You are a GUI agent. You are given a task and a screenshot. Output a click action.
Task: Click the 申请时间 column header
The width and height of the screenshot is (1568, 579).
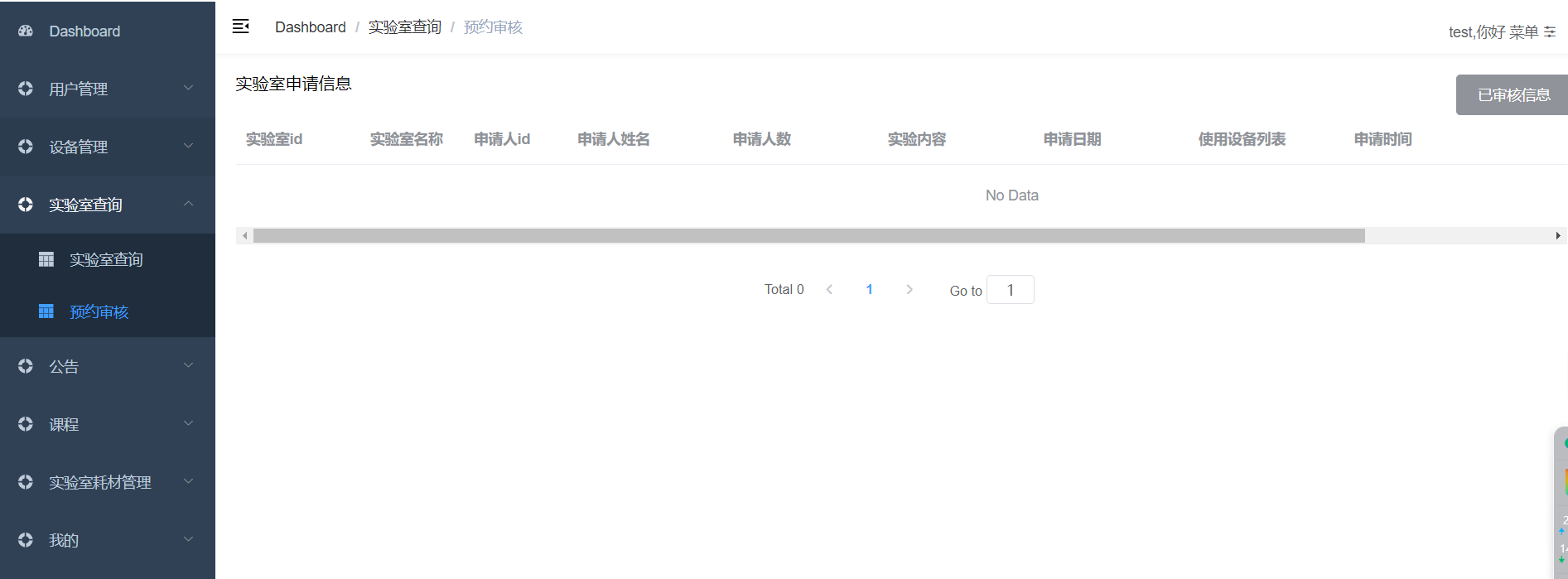(x=1383, y=139)
